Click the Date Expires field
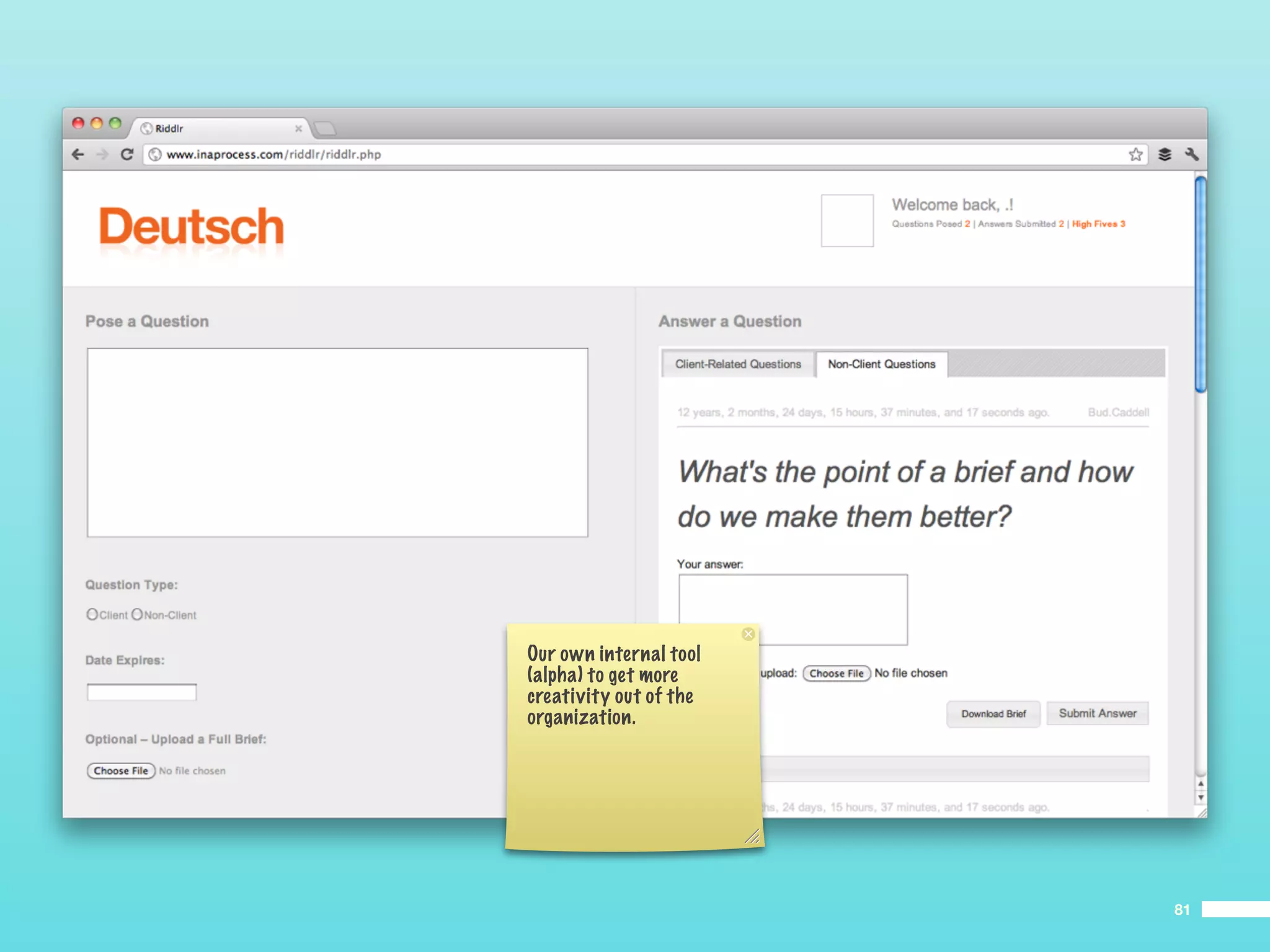 (x=141, y=692)
